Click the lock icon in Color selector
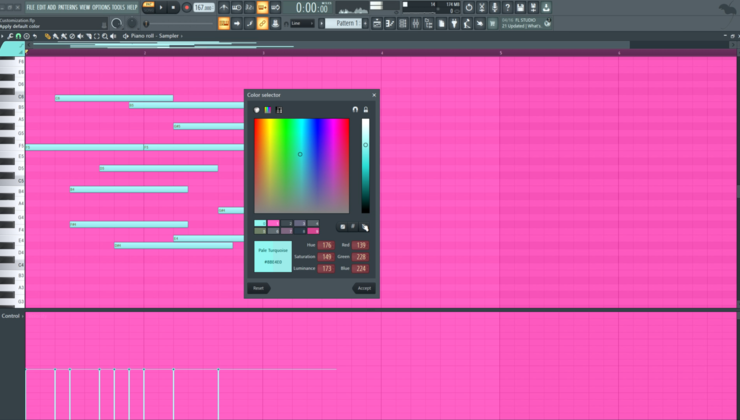 pyautogui.click(x=366, y=110)
